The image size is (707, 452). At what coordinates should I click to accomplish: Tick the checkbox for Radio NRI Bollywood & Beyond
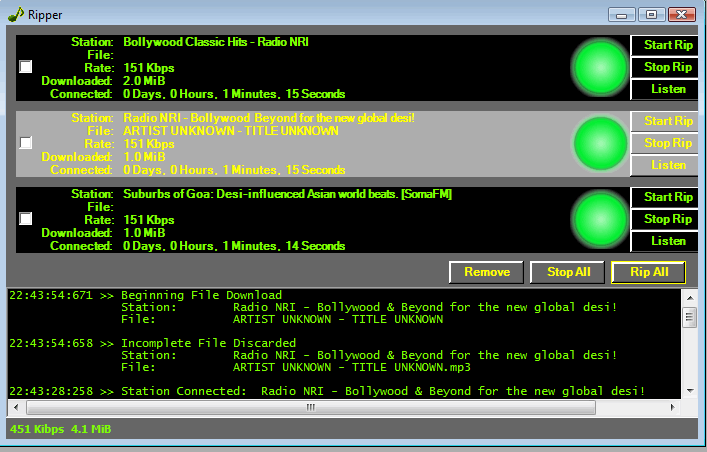click(x=26, y=143)
